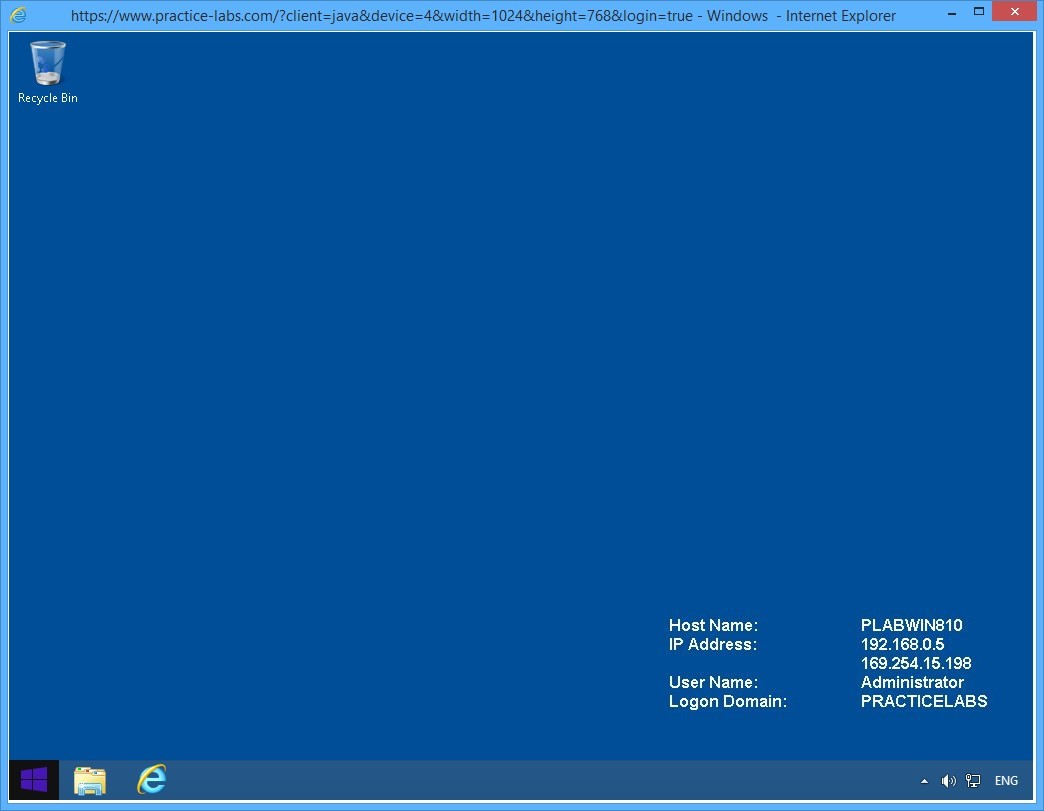
Task: Show hidden icons with the tray arrow
Action: [x=924, y=781]
